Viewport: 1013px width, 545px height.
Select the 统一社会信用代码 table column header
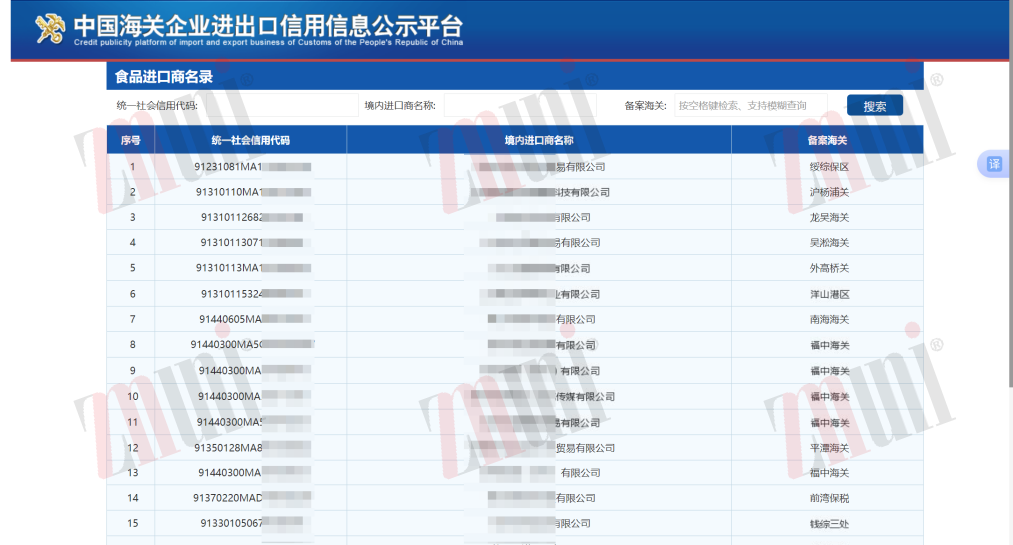(x=250, y=141)
